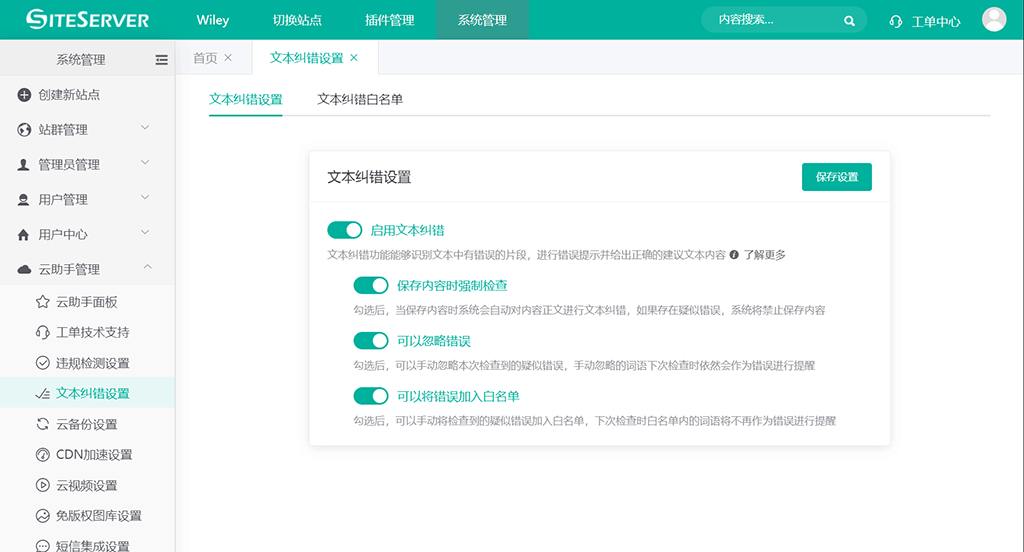Turn off 可以将错误加入白名单 switch

click(371, 396)
